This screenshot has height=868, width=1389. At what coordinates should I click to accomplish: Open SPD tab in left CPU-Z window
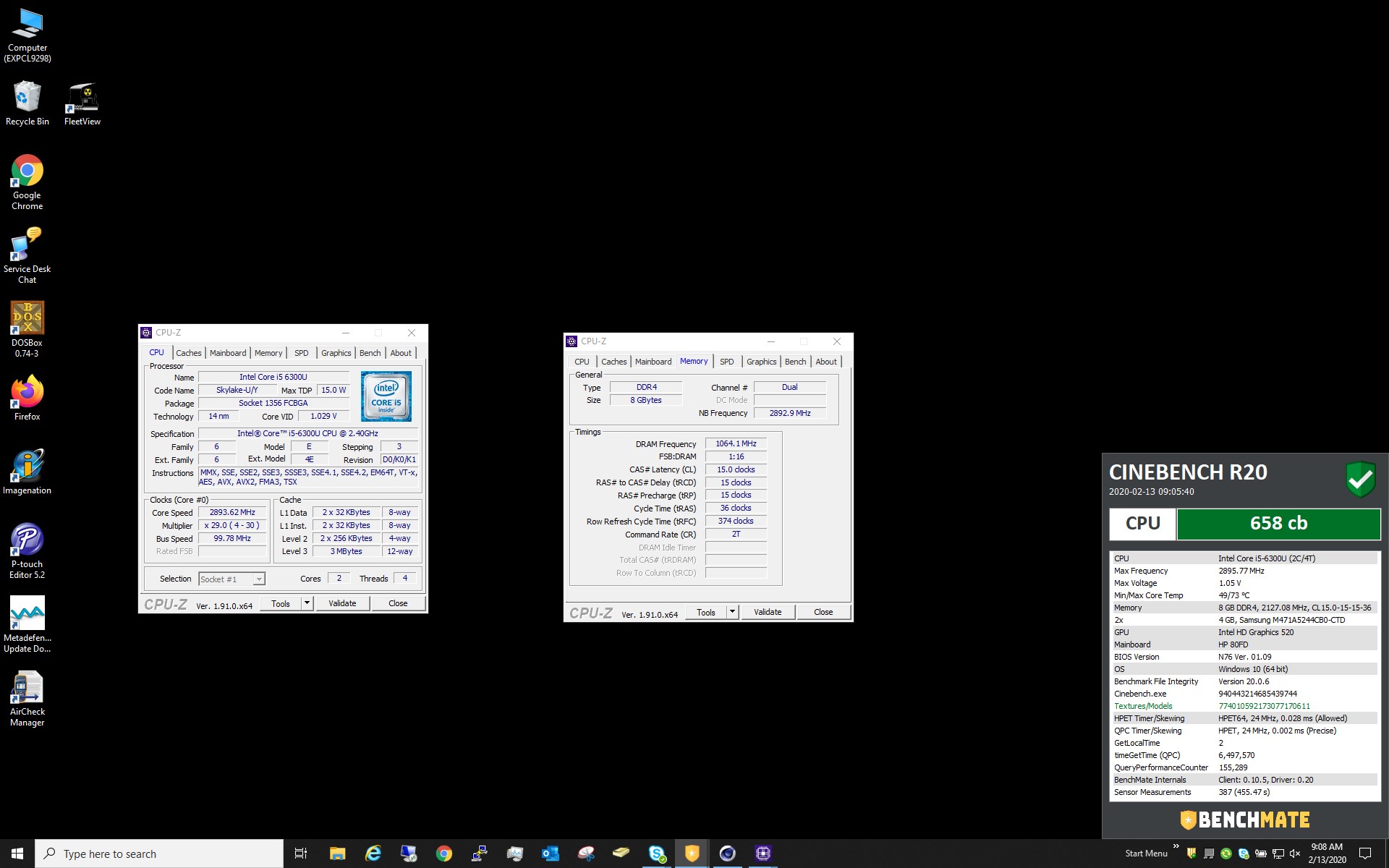(302, 353)
